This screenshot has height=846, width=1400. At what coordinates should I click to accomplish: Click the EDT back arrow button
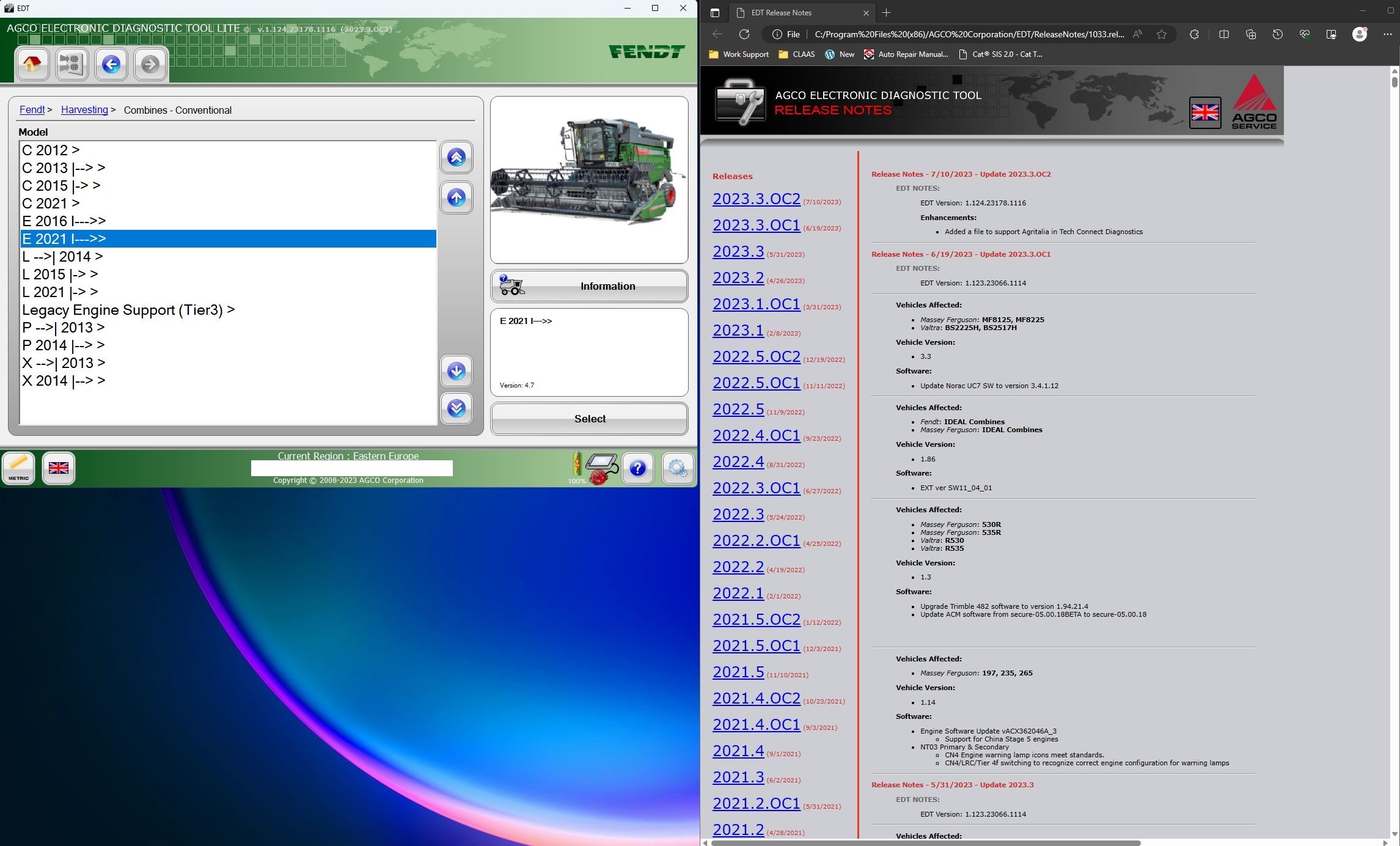[x=111, y=64]
